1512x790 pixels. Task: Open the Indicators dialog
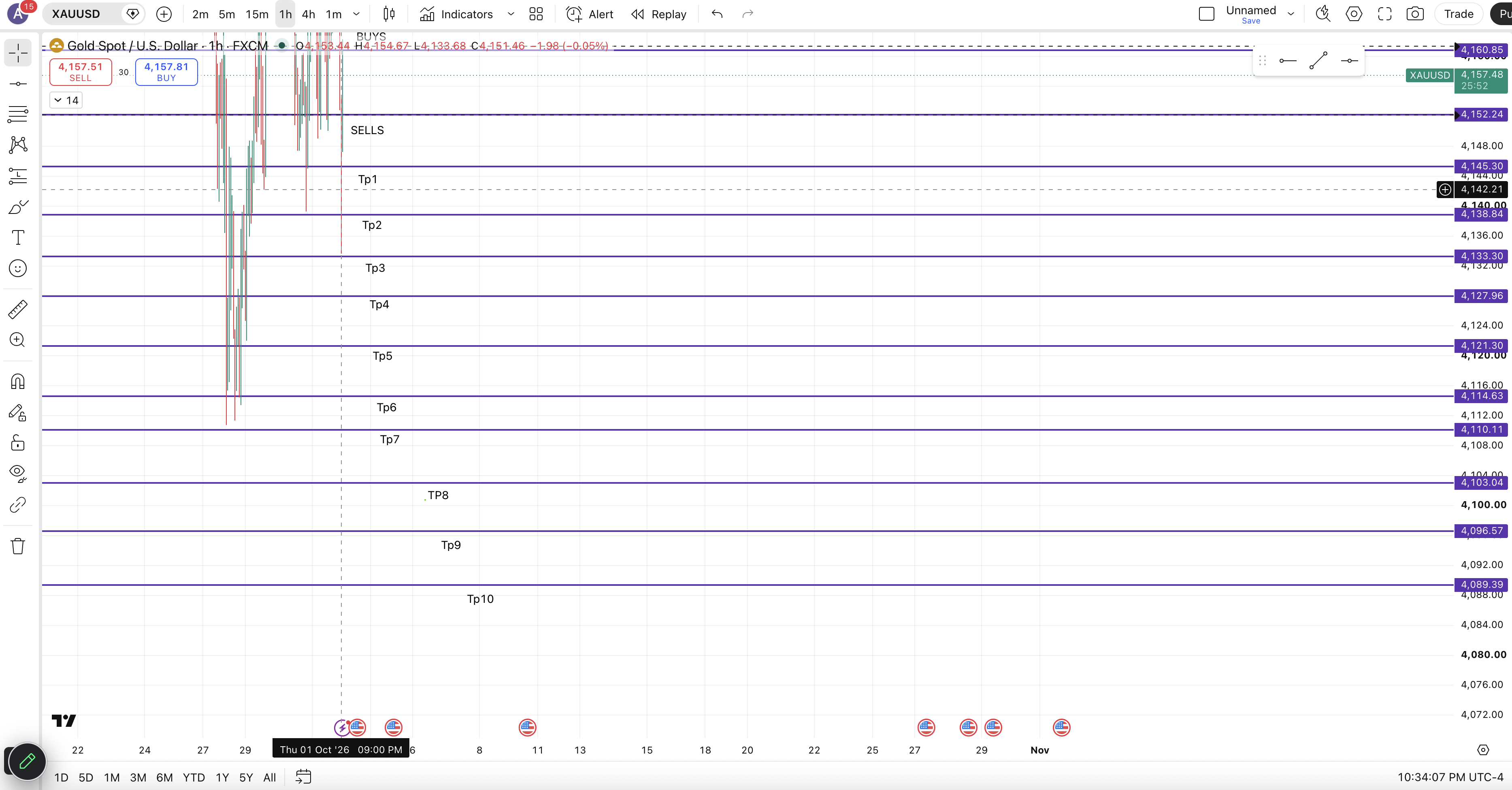(456, 14)
